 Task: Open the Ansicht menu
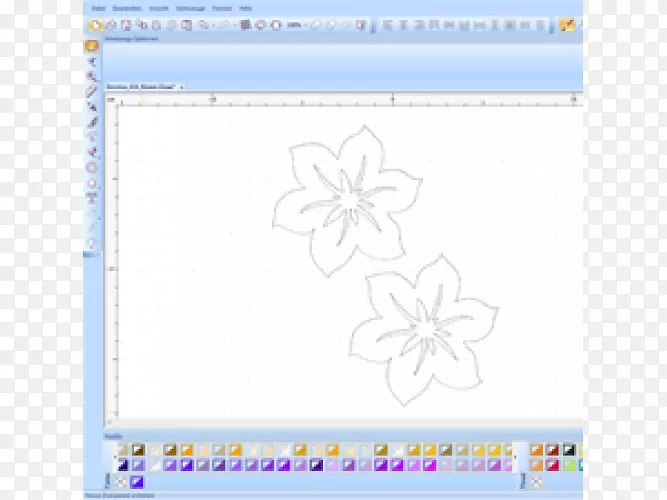click(x=158, y=7)
